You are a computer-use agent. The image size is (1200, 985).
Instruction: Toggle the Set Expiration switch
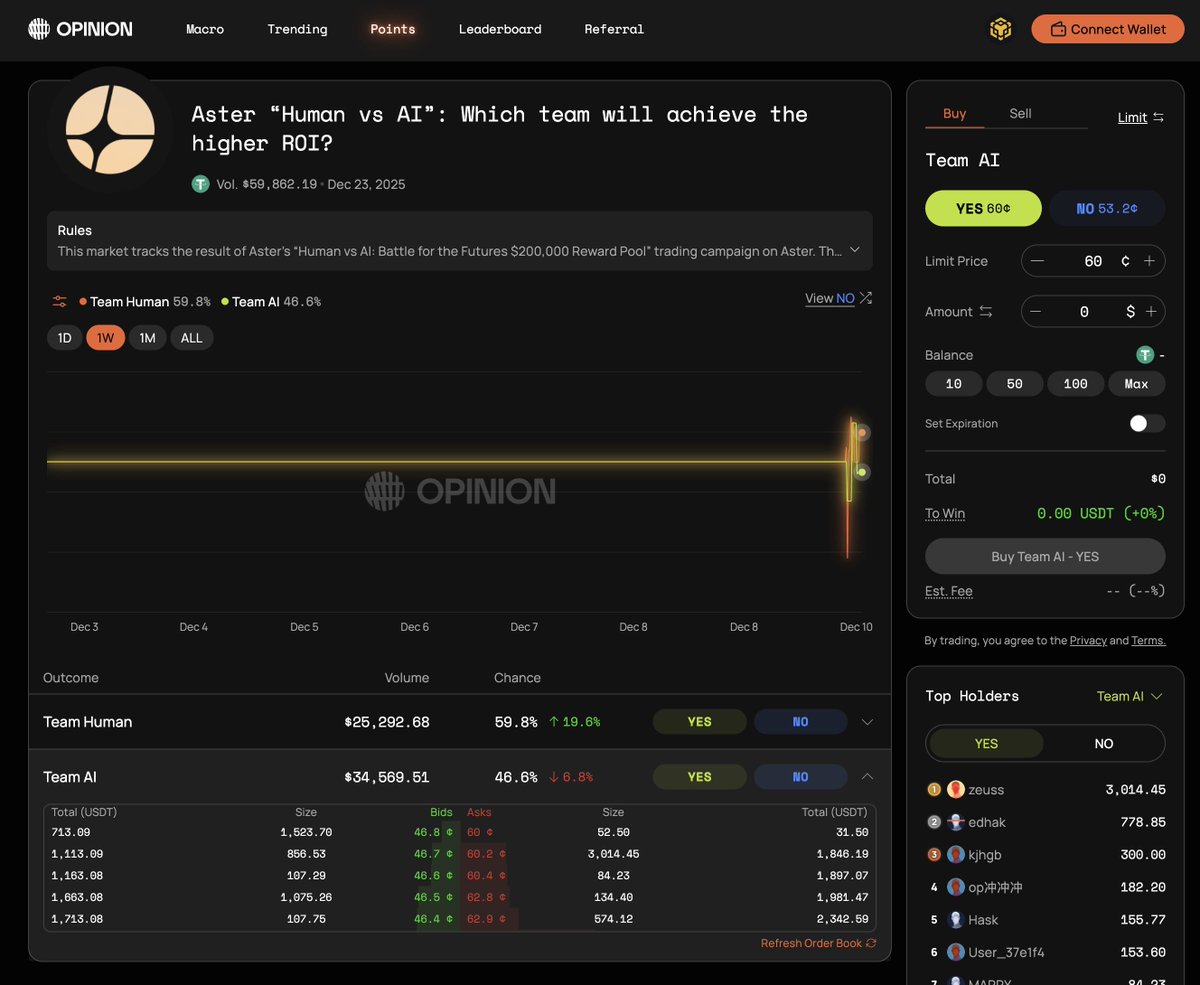pos(1147,423)
